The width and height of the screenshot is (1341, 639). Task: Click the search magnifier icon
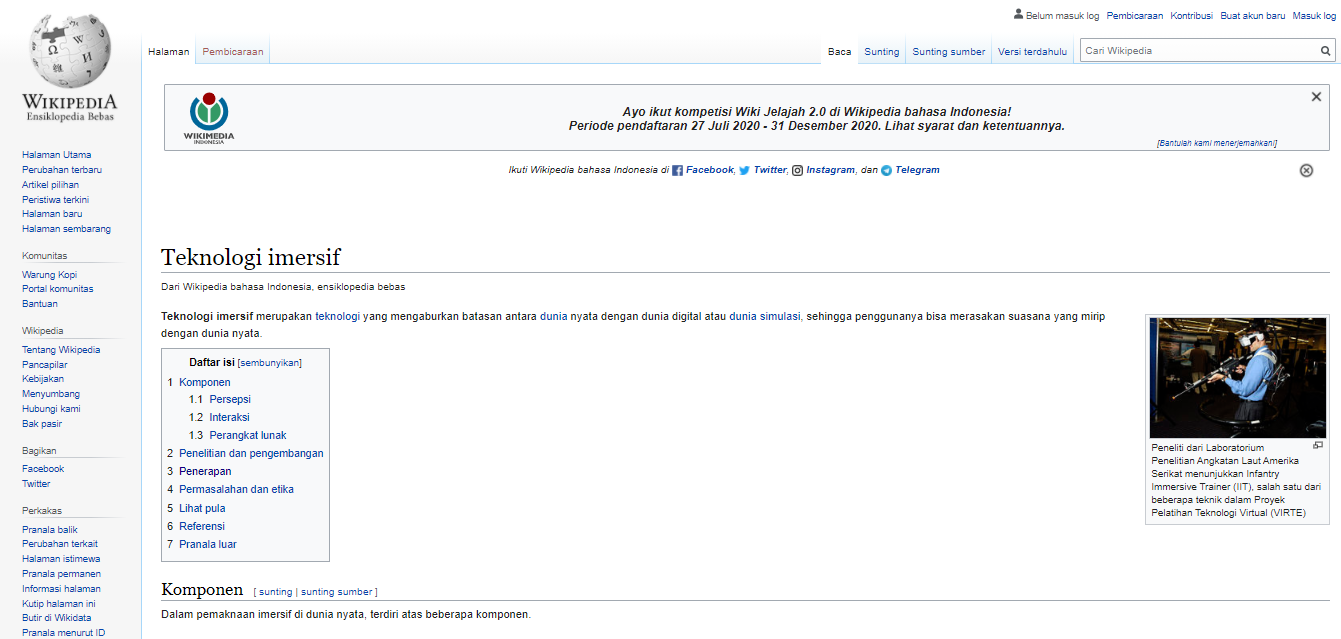pyautogui.click(x=1326, y=51)
